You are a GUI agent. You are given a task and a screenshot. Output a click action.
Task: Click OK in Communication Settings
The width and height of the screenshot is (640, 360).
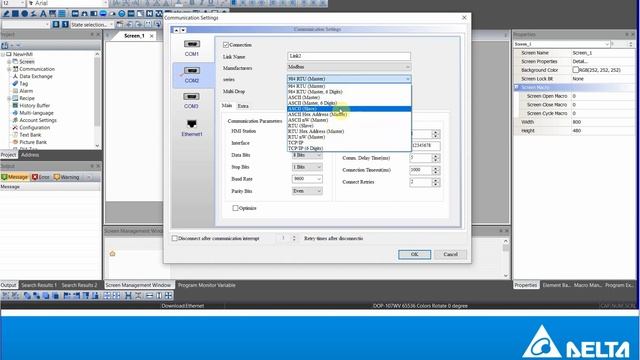click(x=414, y=254)
